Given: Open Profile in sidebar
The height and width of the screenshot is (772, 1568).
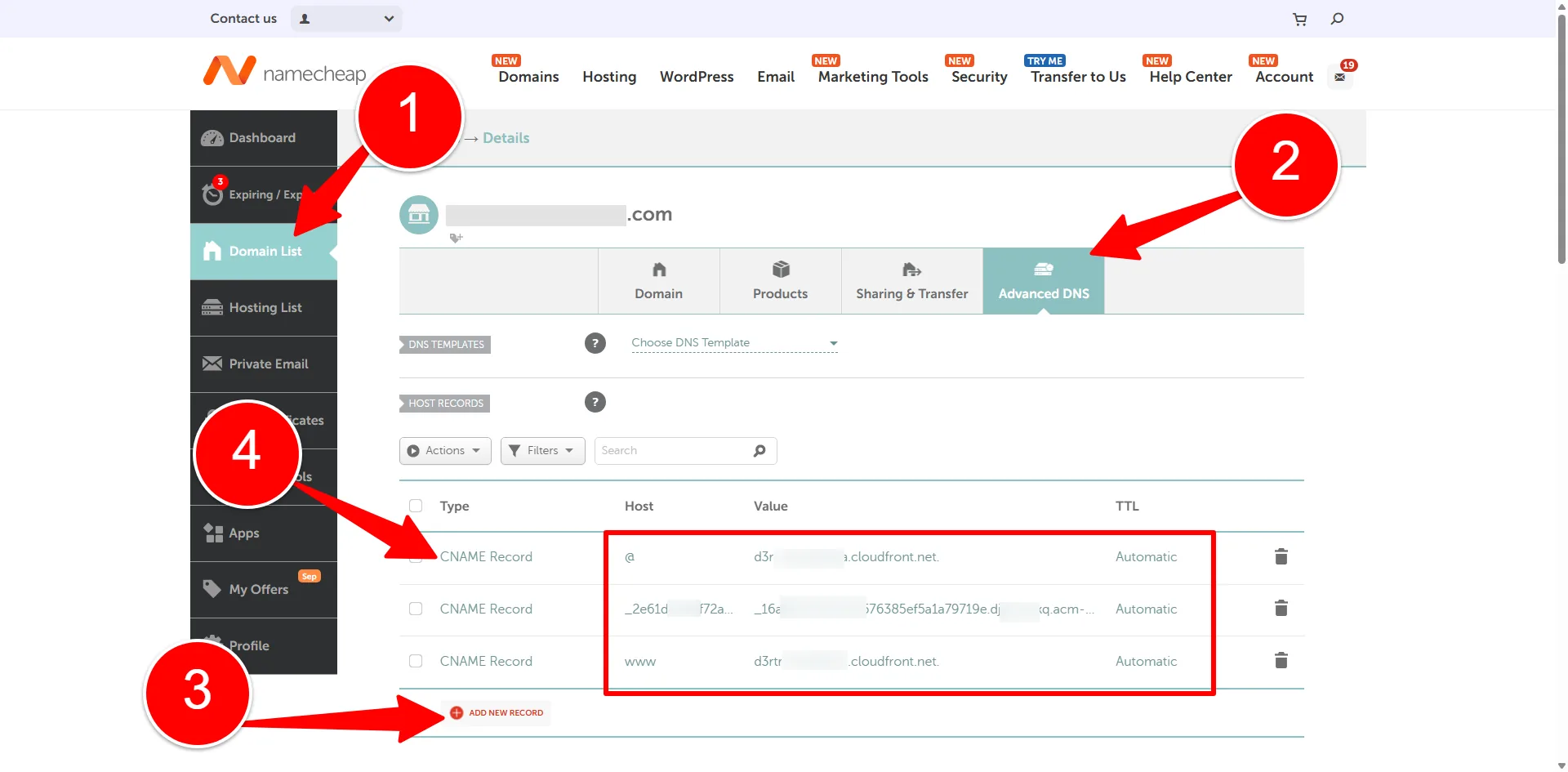Looking at the screenshot, I should [x=264, y=645].
